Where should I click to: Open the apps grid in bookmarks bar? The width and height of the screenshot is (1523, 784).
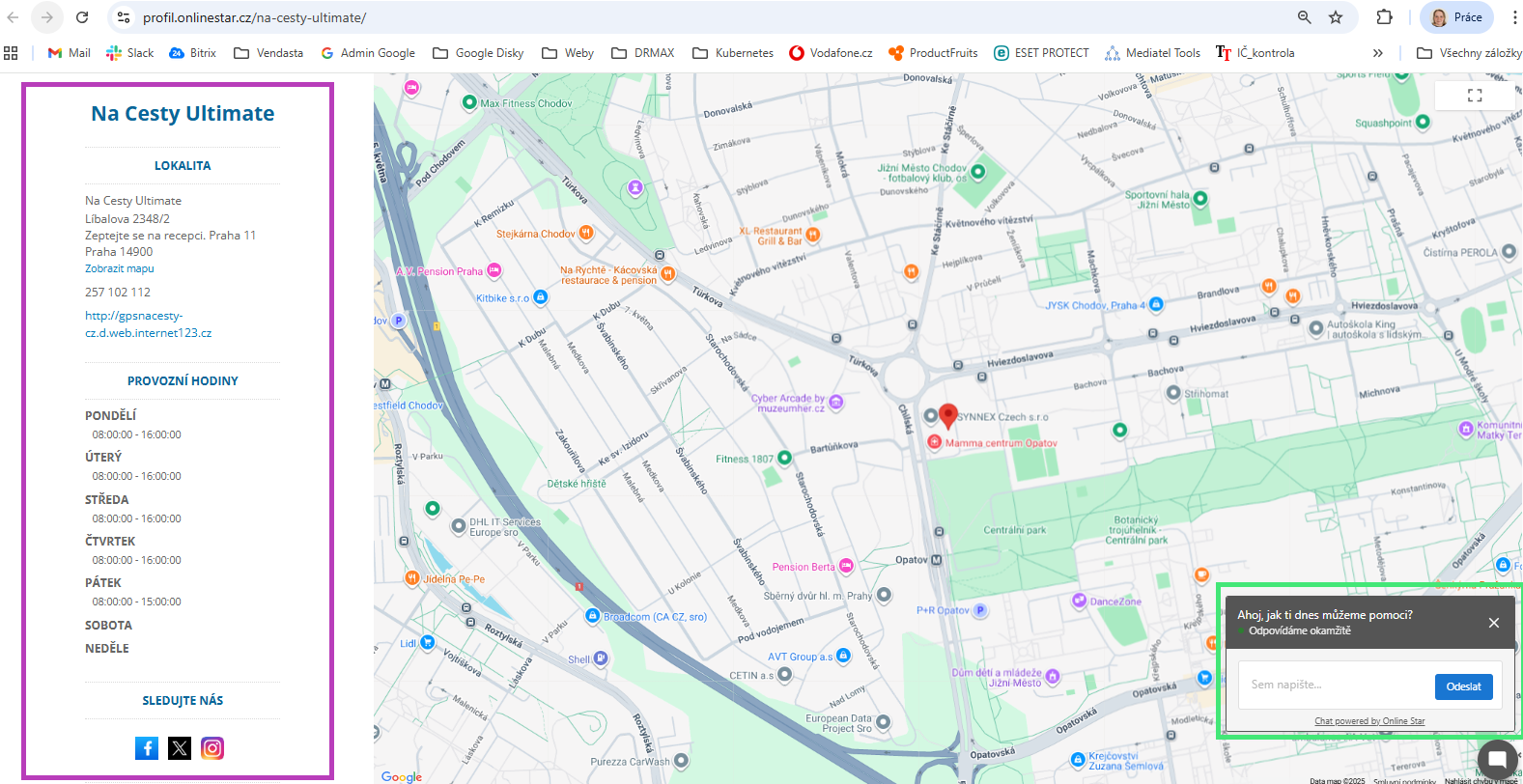point(11,53)
